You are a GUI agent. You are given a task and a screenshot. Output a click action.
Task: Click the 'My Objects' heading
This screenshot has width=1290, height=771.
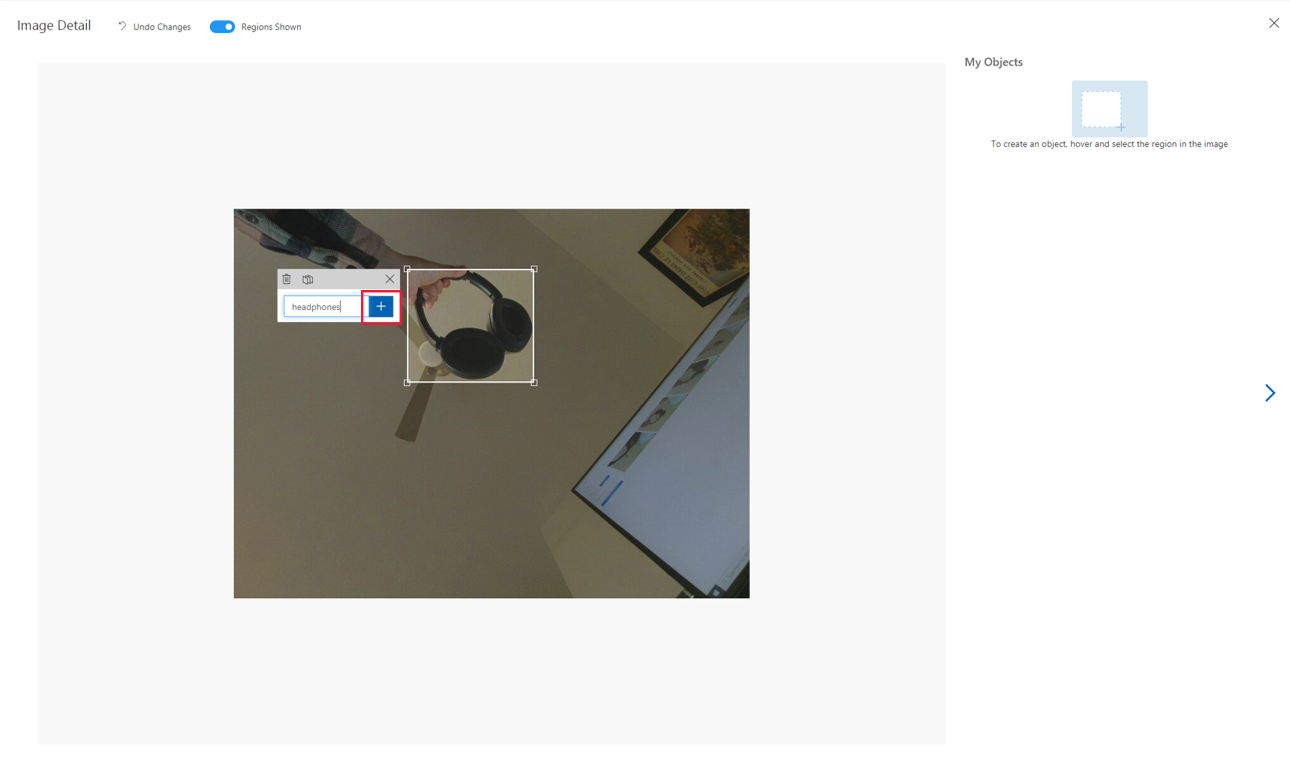[993, 62]
